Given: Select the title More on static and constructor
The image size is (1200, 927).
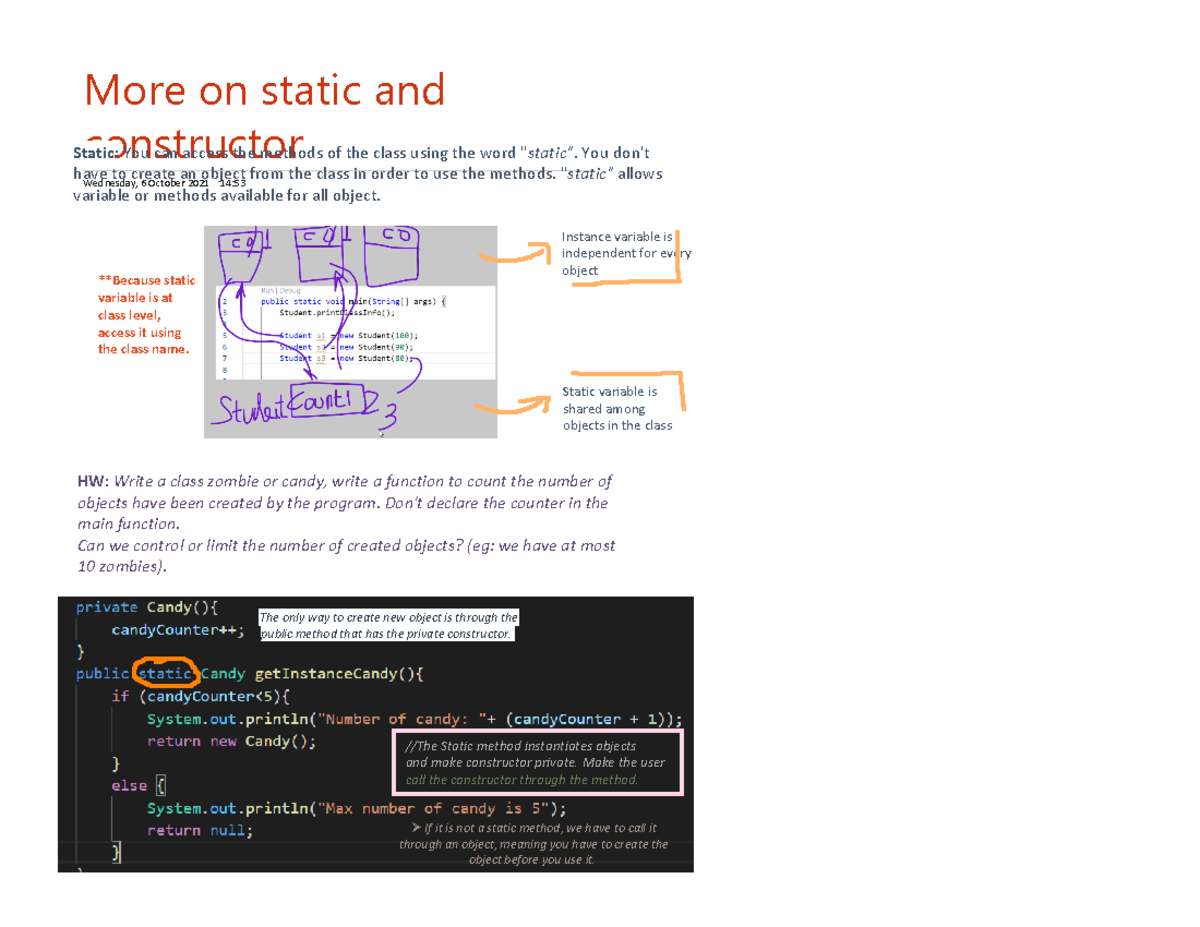Looking at the screenshot, I should 265,110.
